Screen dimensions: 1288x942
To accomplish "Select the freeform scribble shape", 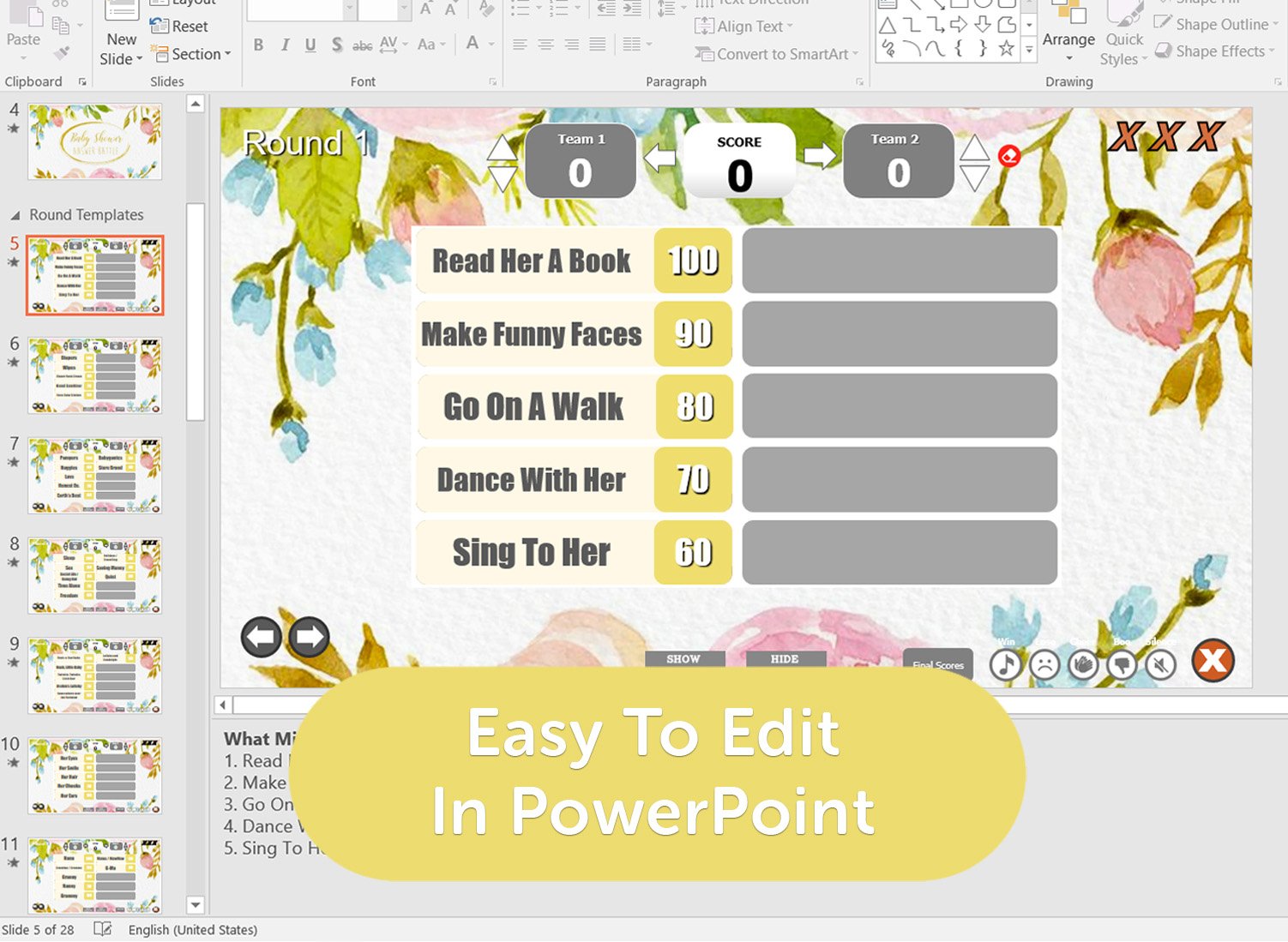I will [888, 49].
